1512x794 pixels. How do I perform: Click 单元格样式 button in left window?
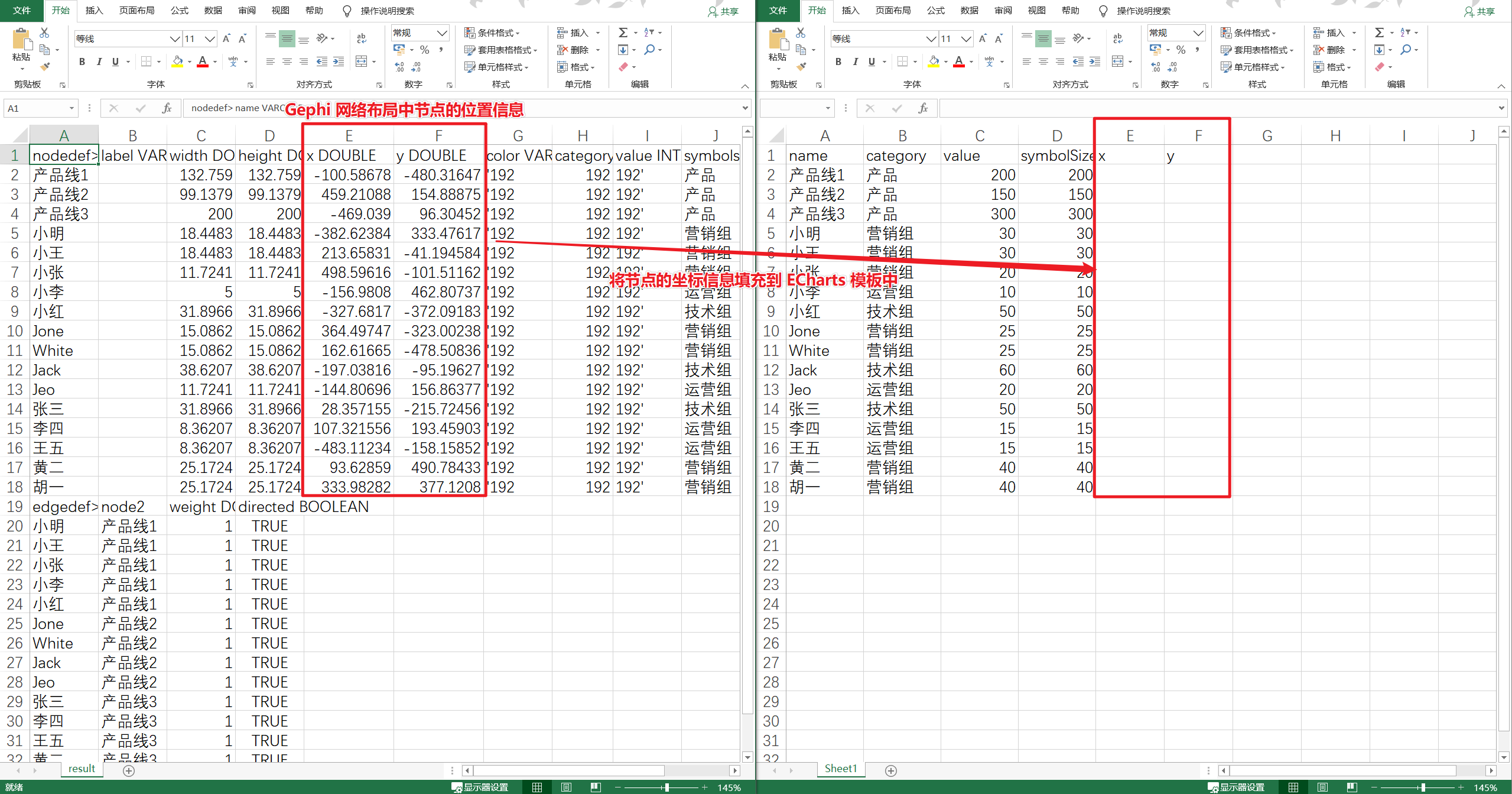tap(496, 67)
